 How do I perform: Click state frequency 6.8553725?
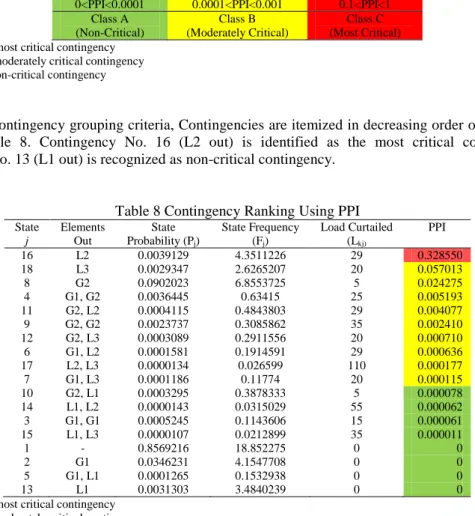click(x=260, y=283)
